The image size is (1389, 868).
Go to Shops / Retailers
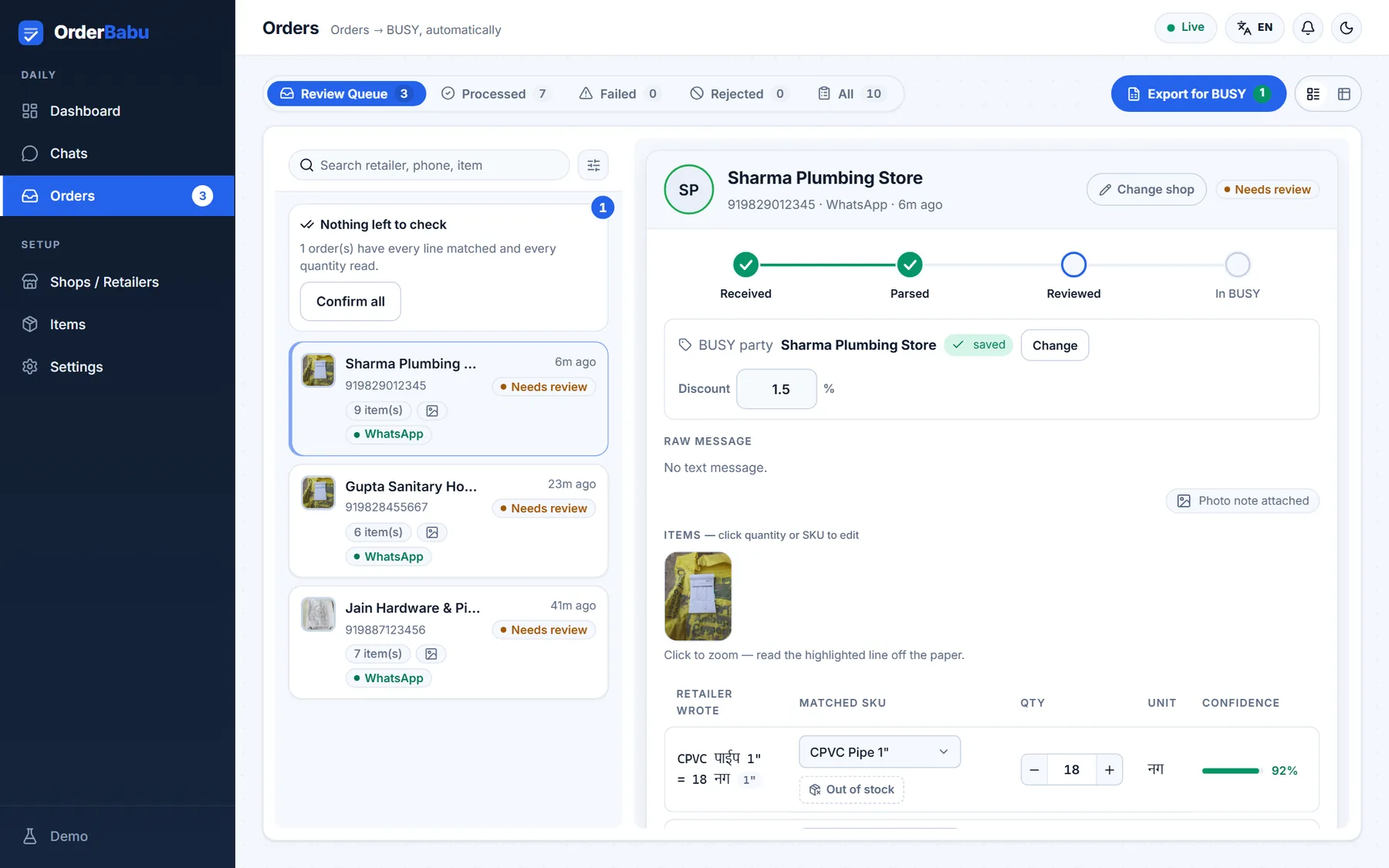[117, 282]
